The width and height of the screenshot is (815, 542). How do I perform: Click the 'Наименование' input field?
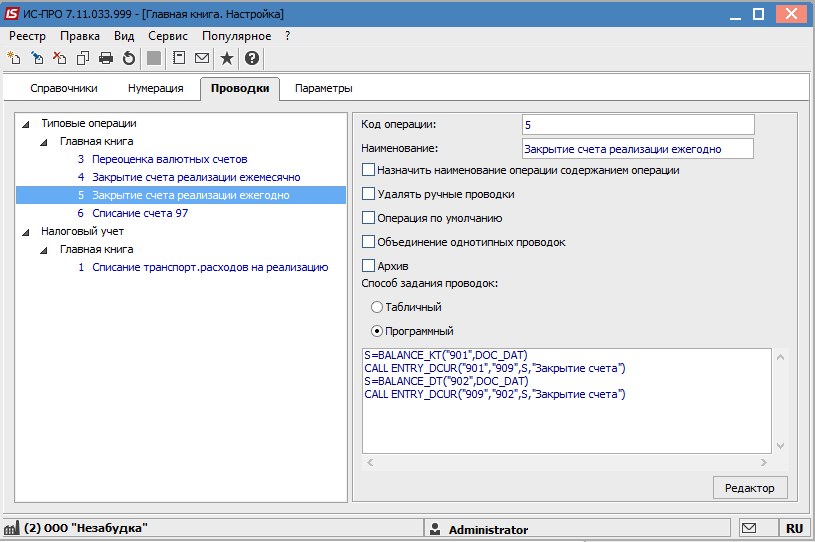point(638,149)
